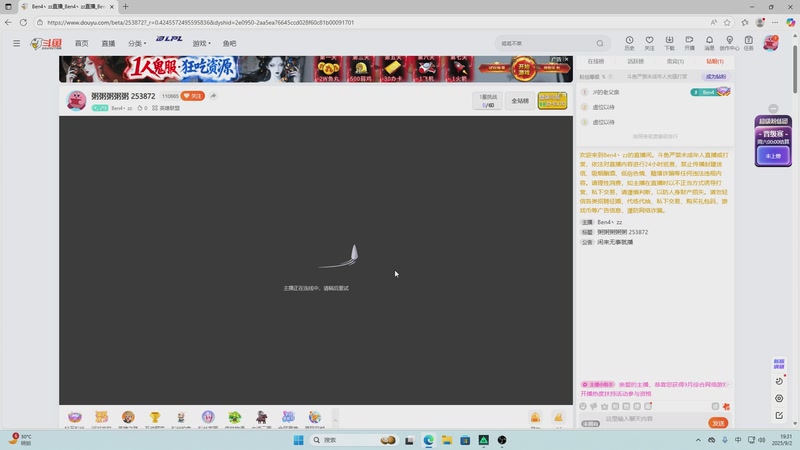This screenshot has width=800, height=450.
Task: Click the 成为钻粉 button
Action: coord(715,77)
